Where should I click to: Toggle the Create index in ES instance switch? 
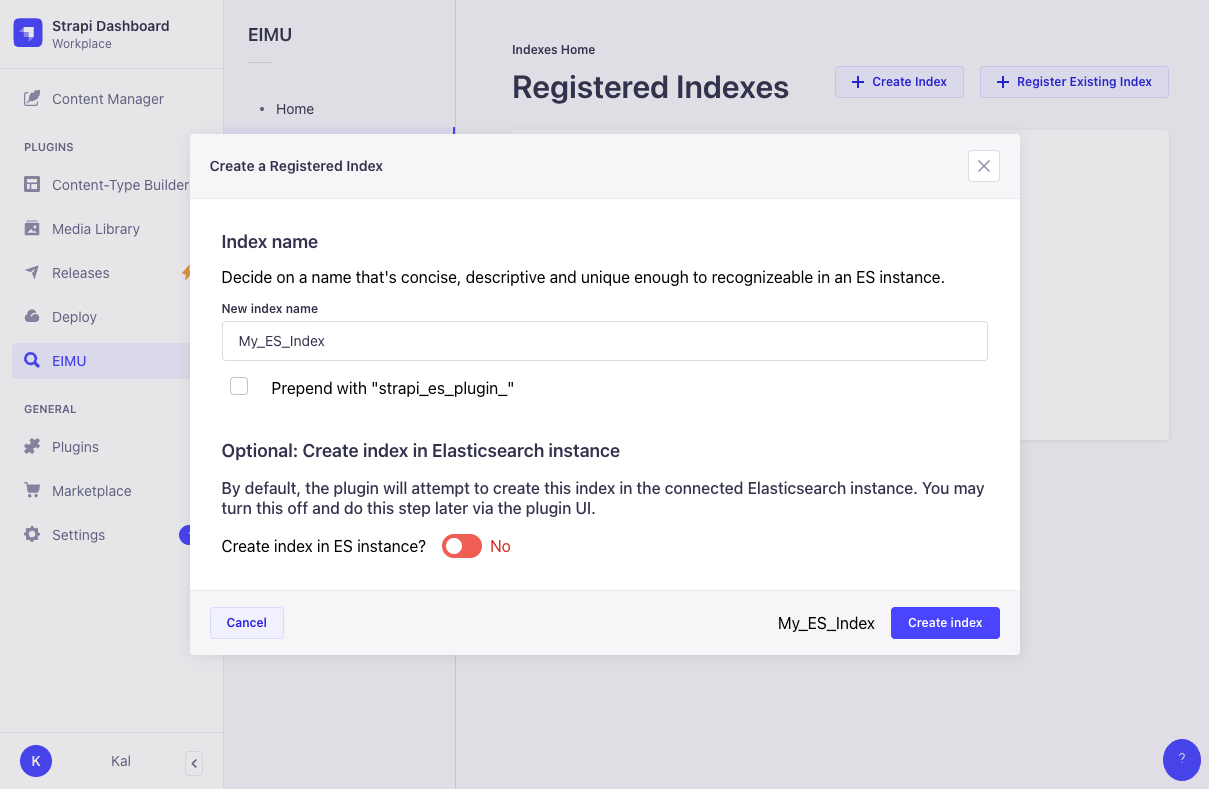point(462,546)
